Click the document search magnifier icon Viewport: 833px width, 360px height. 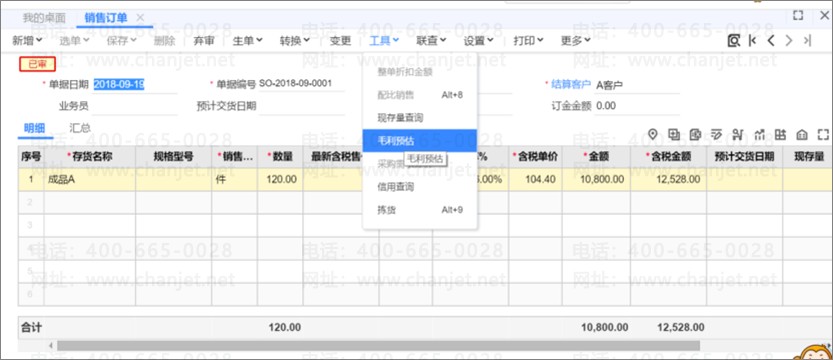click(734, 40)
